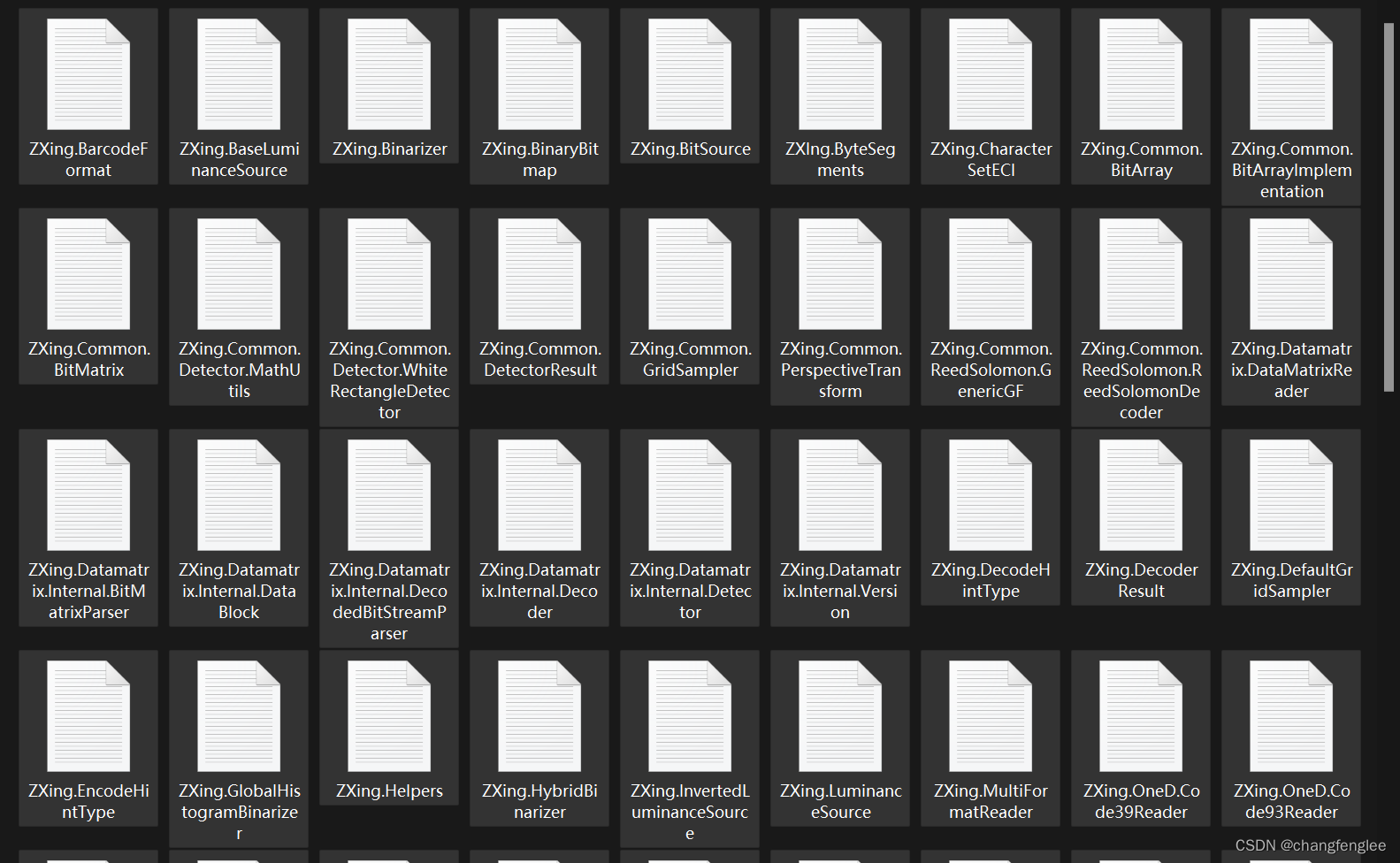Click the ZXing.CharacterSetECI file icon
The height and width of the screenshot is (863, 1400).
(x=991, y=74)
